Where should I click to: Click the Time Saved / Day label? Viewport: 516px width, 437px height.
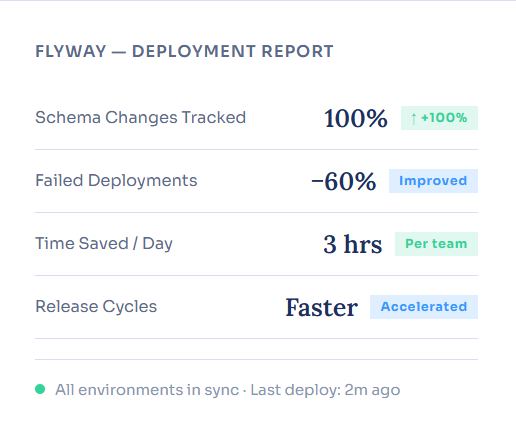104,244
